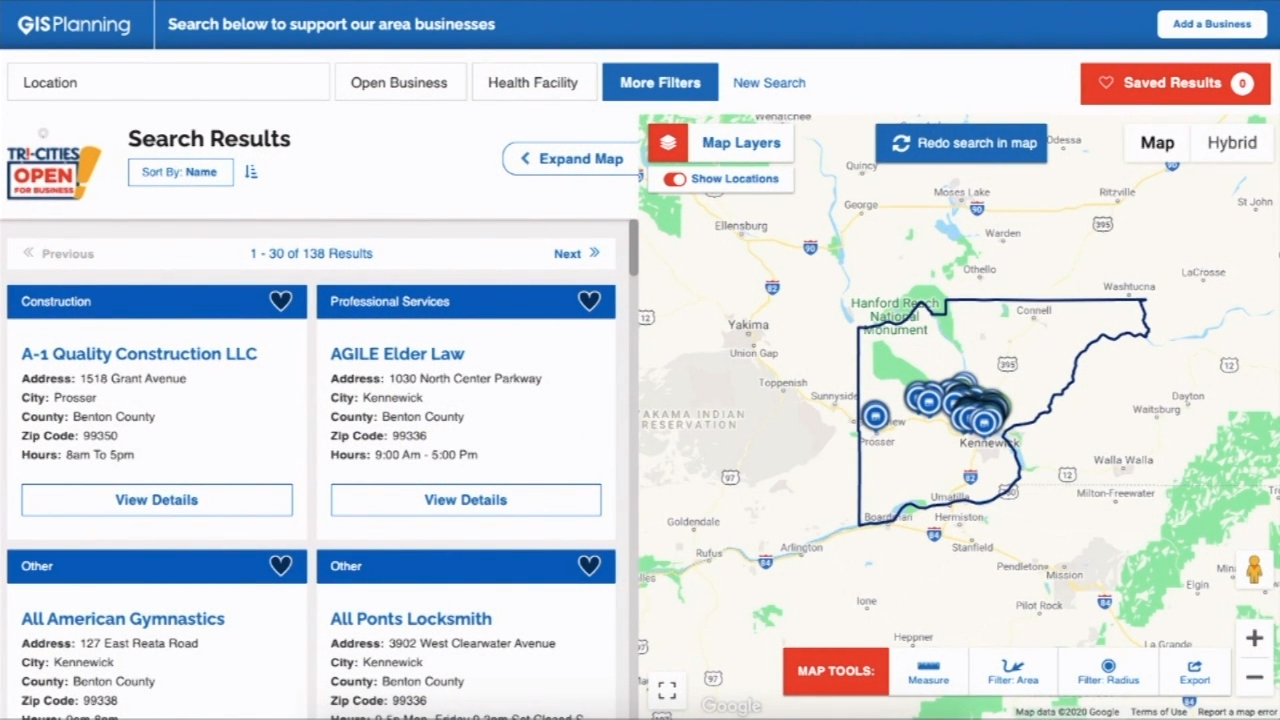Viewport: 1280px width, 720px height.
Task: Go to Next results page
Action: coord(577,254)
